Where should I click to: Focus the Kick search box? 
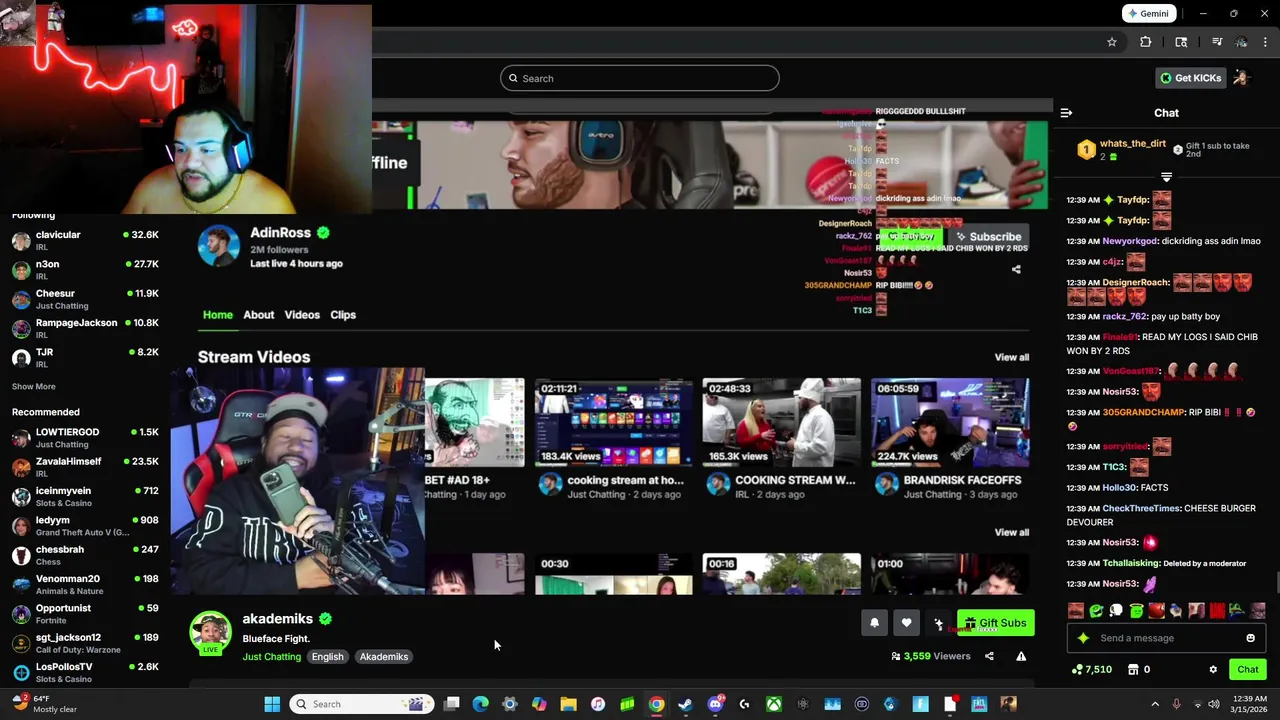click(x=640, y=78)
